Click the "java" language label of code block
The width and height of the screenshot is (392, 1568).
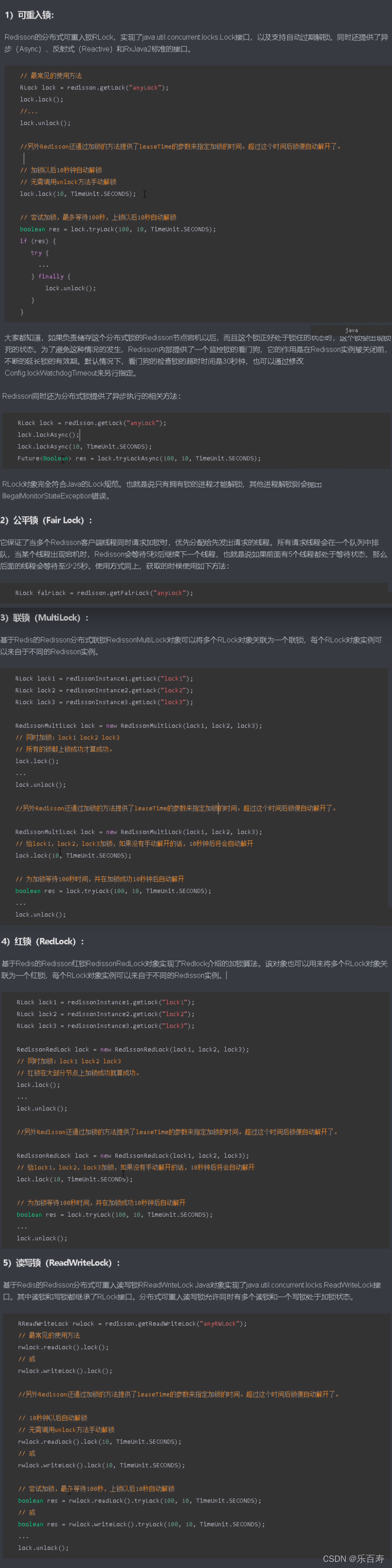[352, 330]
